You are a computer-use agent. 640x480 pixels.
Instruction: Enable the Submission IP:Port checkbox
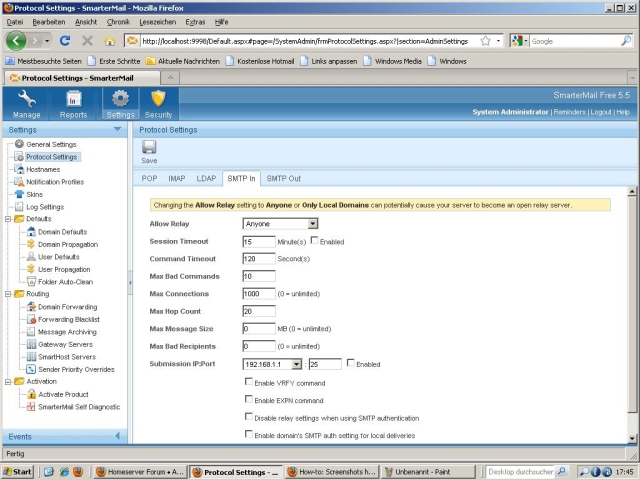[x=351, y=362]
